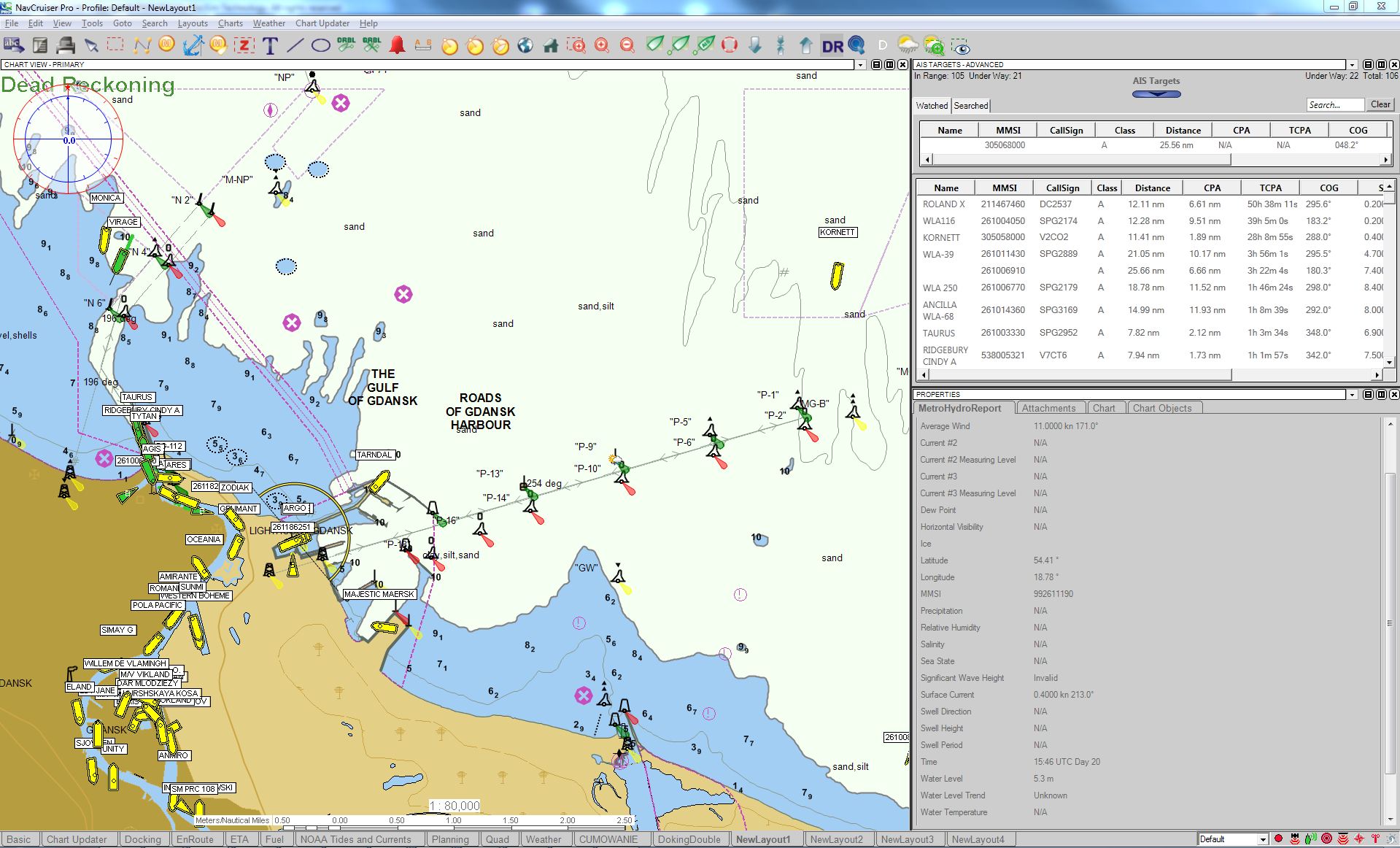Click the MAJESTIC MAERSK vessel label

tap(379, 594)
